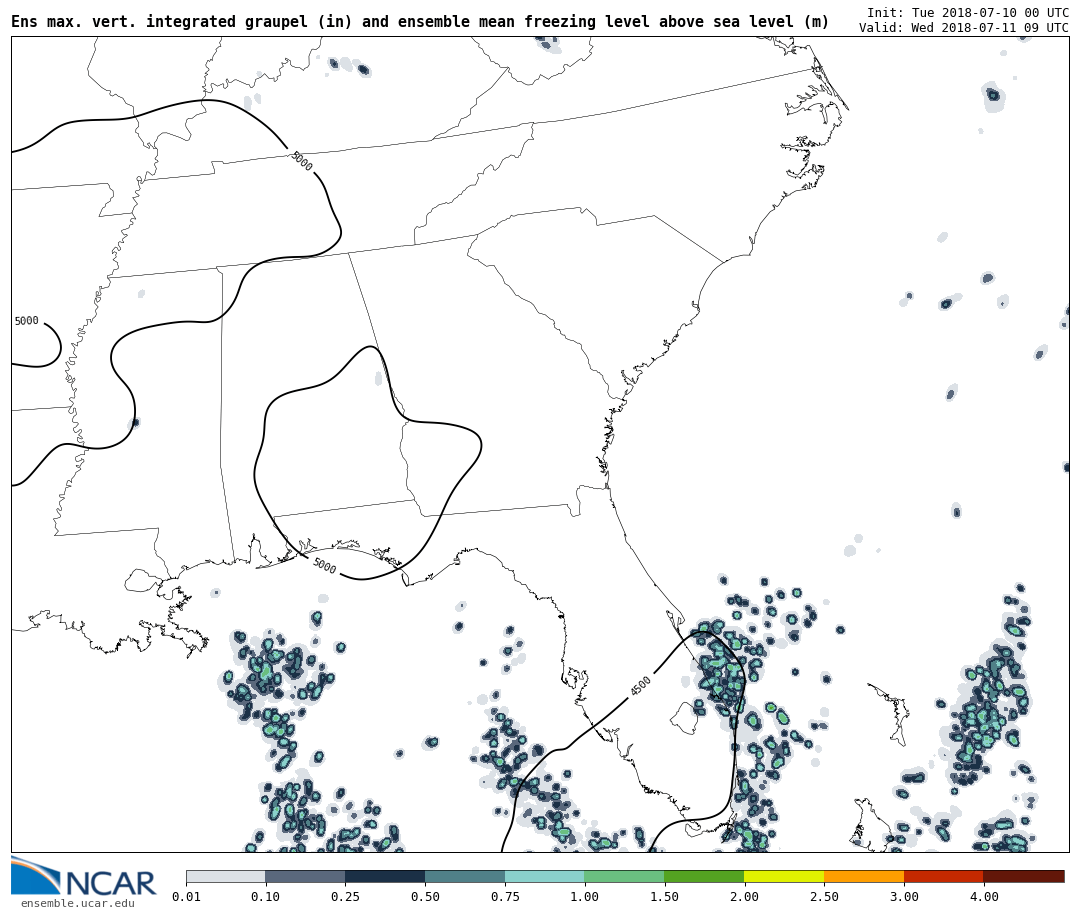Click the Init time text
The width and height of the screenshot is (1080, 915).
[x=967, y=13]
